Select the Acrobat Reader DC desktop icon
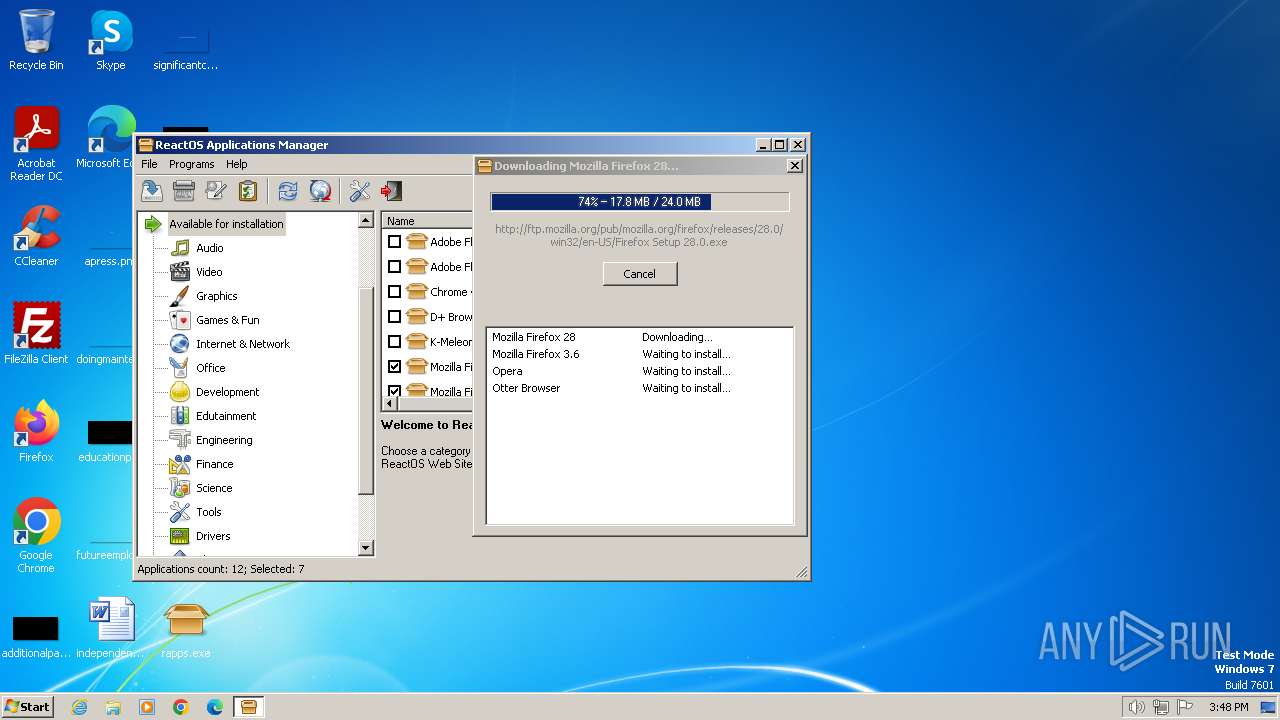Viewport: 1280px width, 720px height. (x=36, y=144)
